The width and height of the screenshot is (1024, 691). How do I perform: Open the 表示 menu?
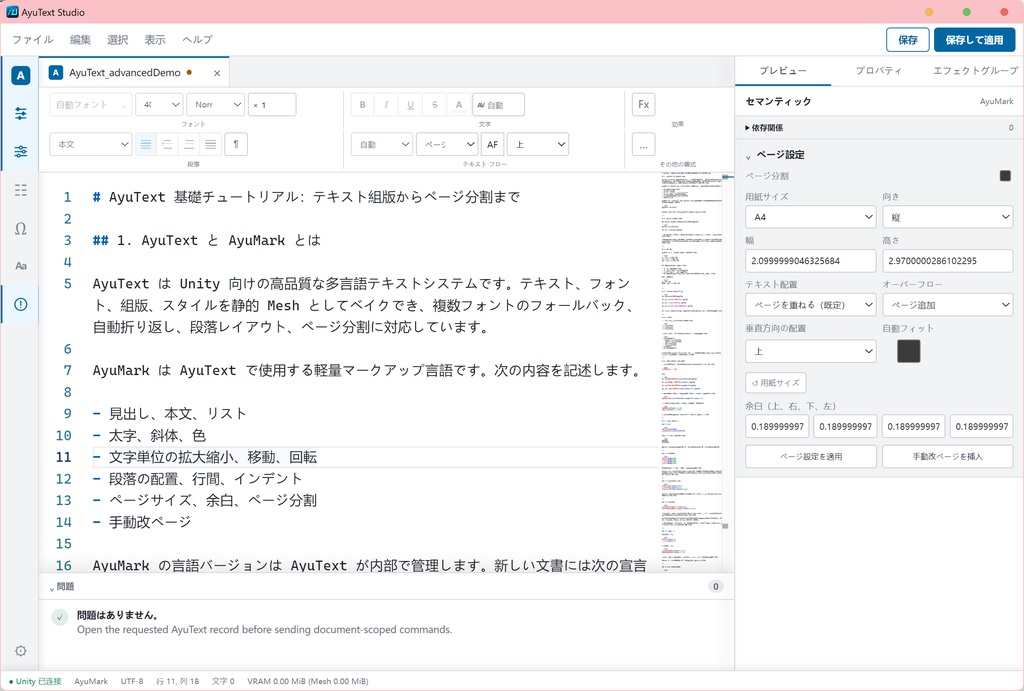[x=155, y=40]
